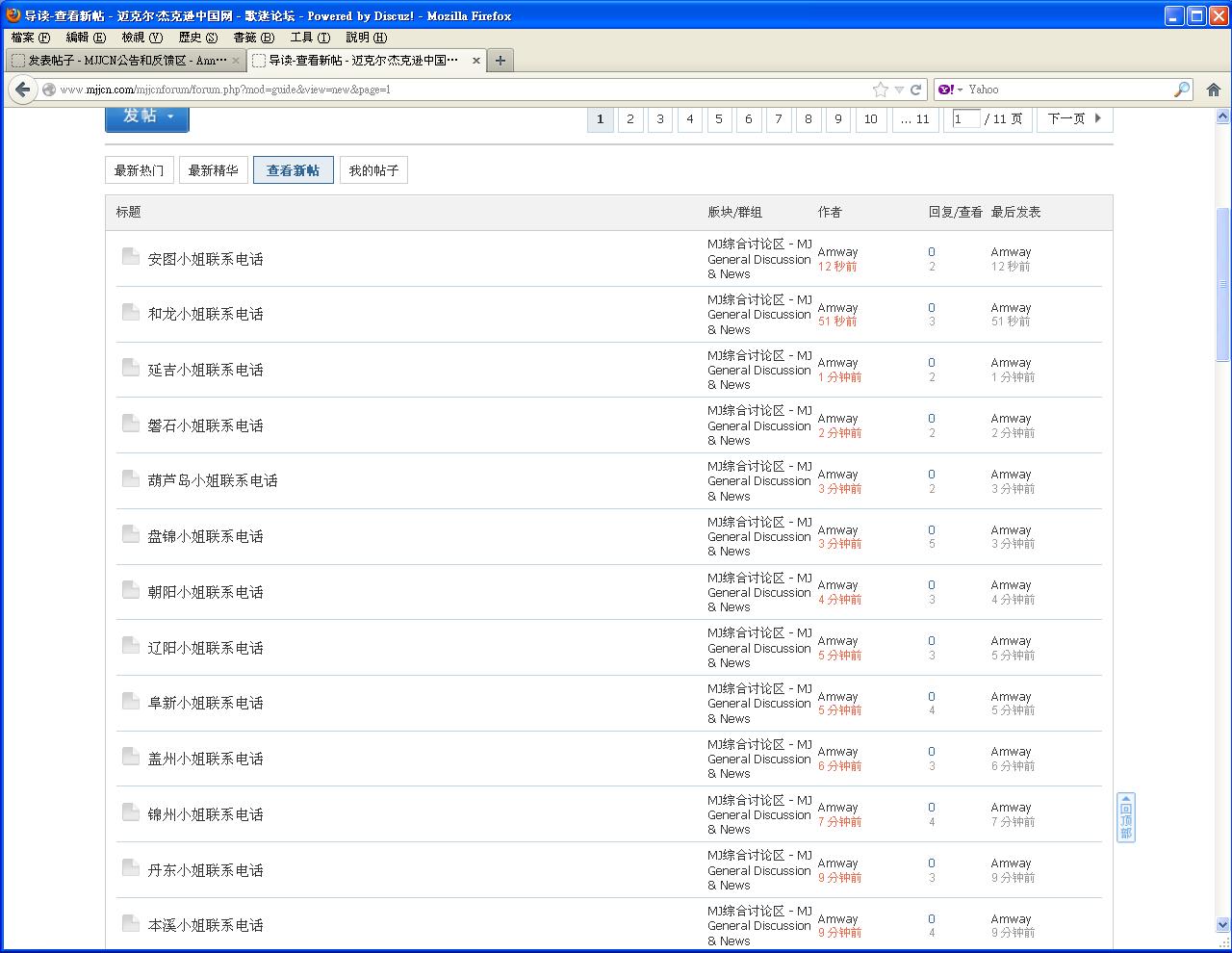Click the vertical scrollbar down arrow
This screenshot has height=953, width=1232.
1222,925
